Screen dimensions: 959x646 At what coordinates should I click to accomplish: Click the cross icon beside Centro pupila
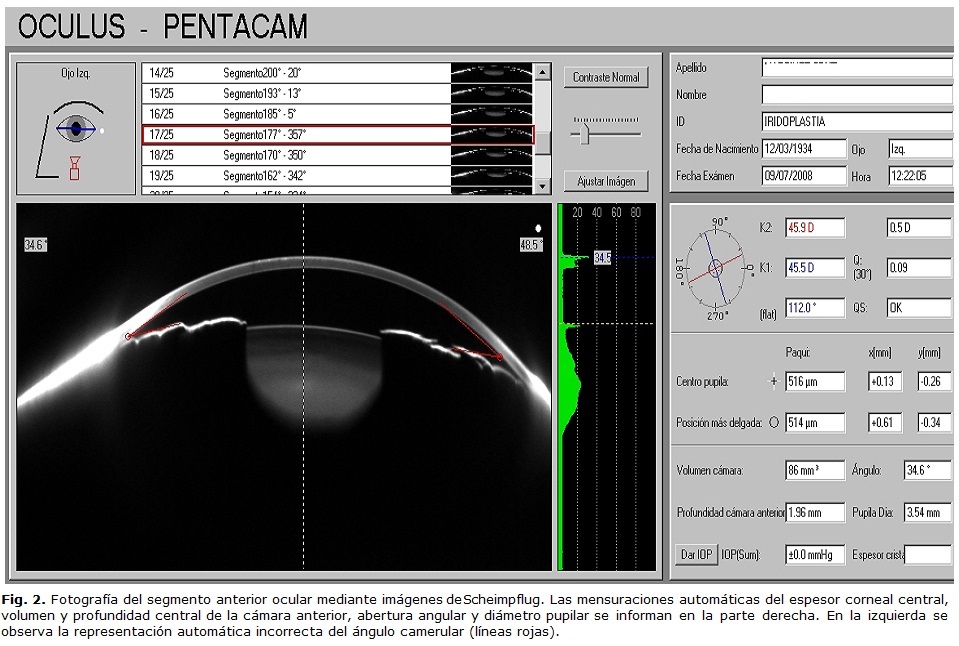point(771,382)
